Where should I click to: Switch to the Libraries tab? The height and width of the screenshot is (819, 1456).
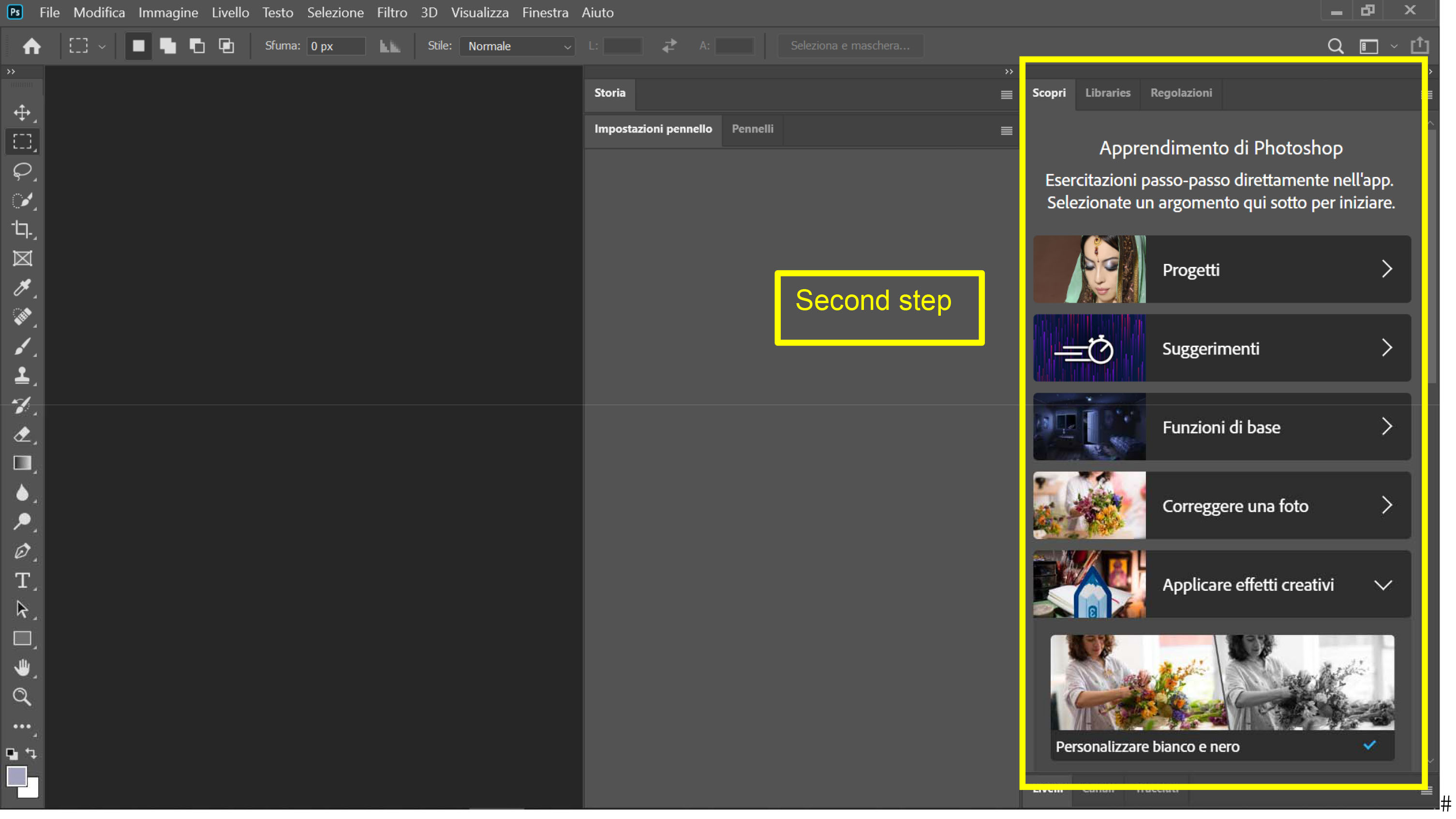[1108, 92]
